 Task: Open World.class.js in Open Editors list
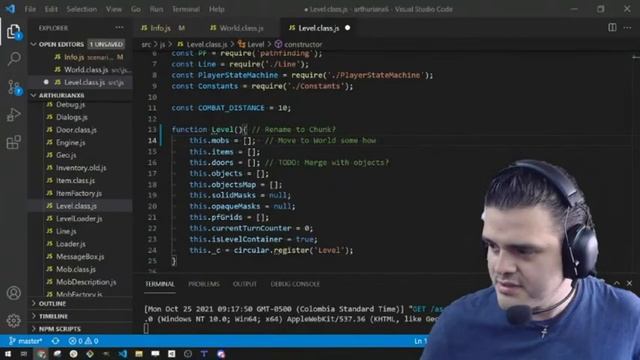coord(80,70)
